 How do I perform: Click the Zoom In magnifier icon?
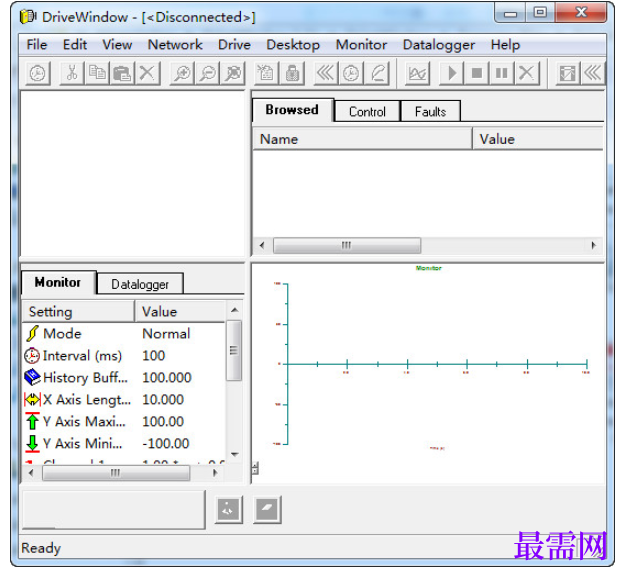coord(182,73)
